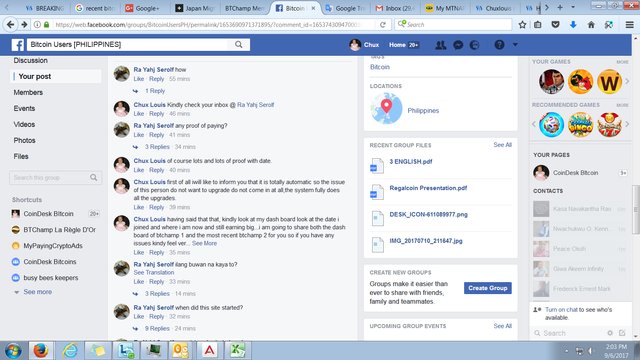Expand 3 Replies from 34 mins ago
This screenshot has height=360, width=640.
pos(157,147)
